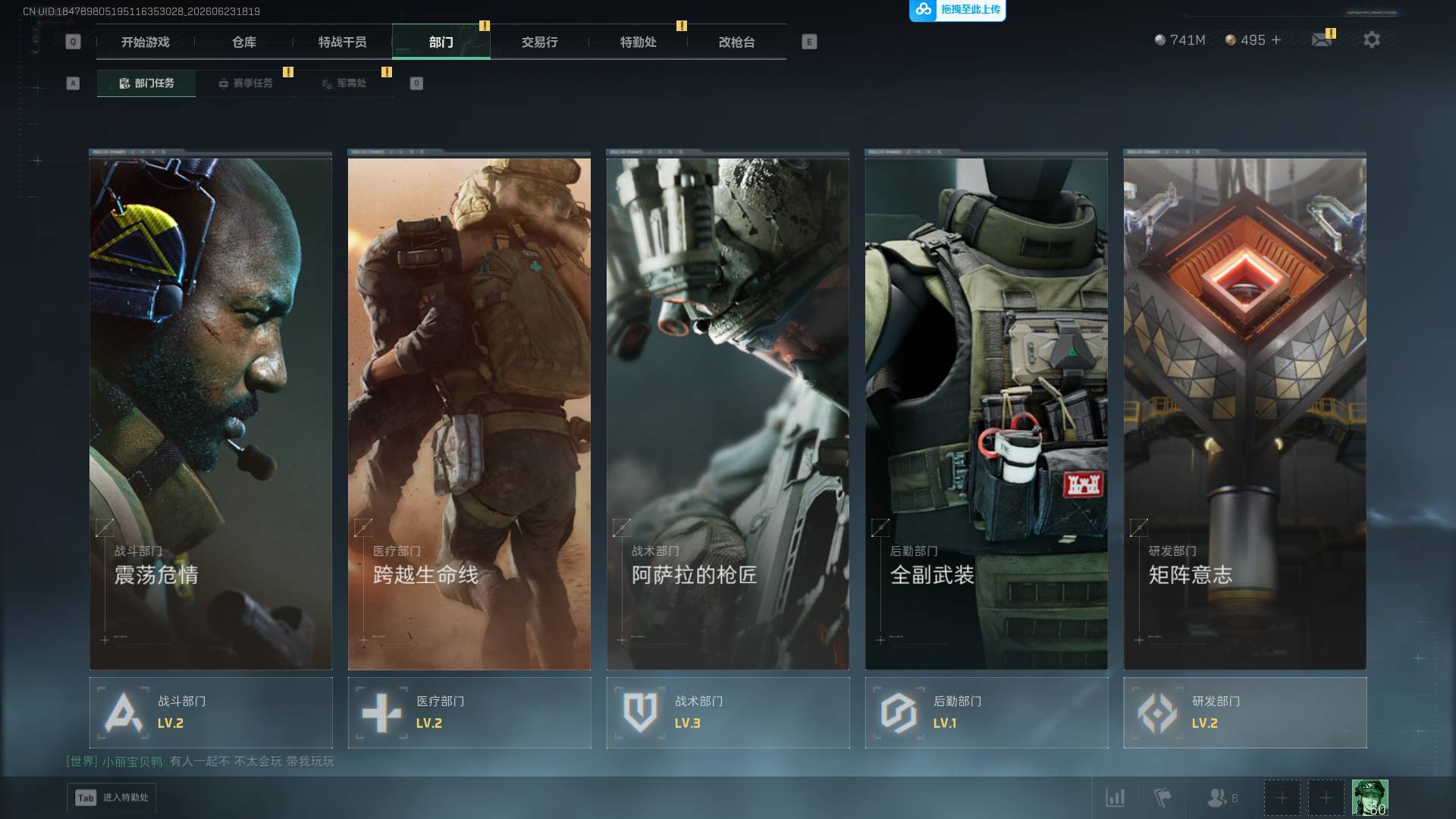Screen dimensions: 1456x819
Task: Open the statistics bar chart icon
Action: tap(1115, 798)
